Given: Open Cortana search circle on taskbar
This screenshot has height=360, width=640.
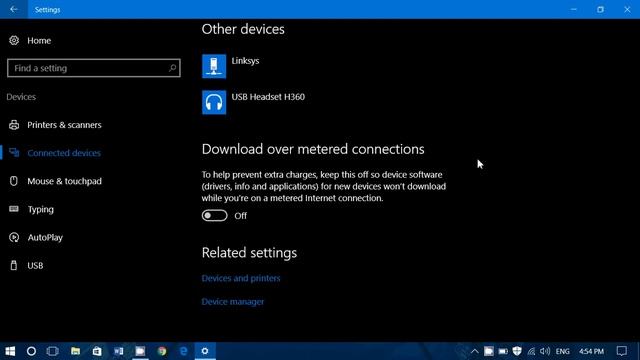Looking at the screenshot, I should tap(31, 351).
